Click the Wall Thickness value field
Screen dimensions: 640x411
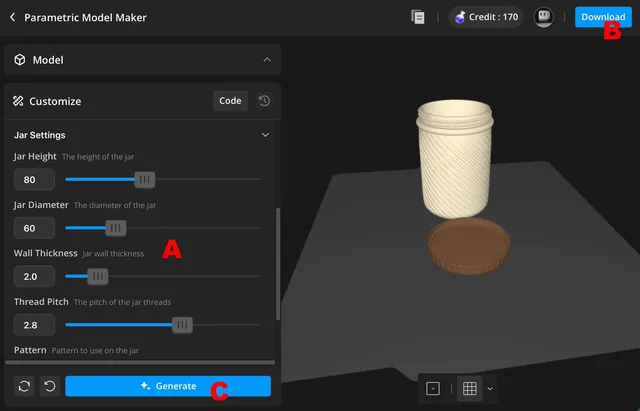point(35,276)
